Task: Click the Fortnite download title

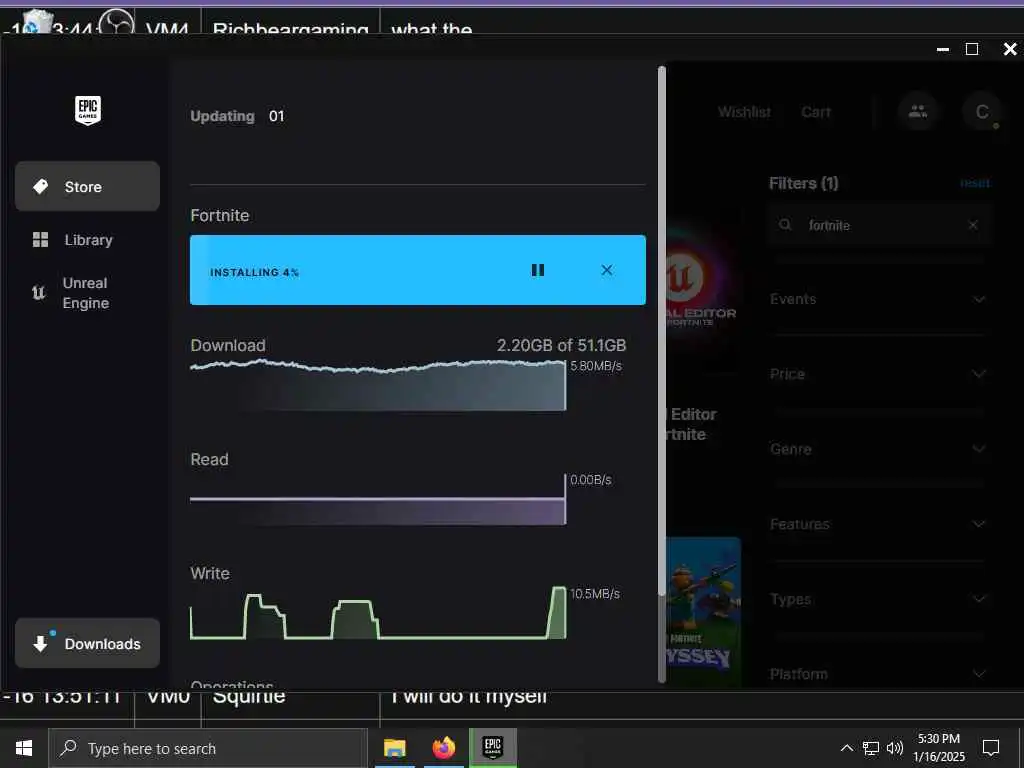Action: (x=219, y=216)
